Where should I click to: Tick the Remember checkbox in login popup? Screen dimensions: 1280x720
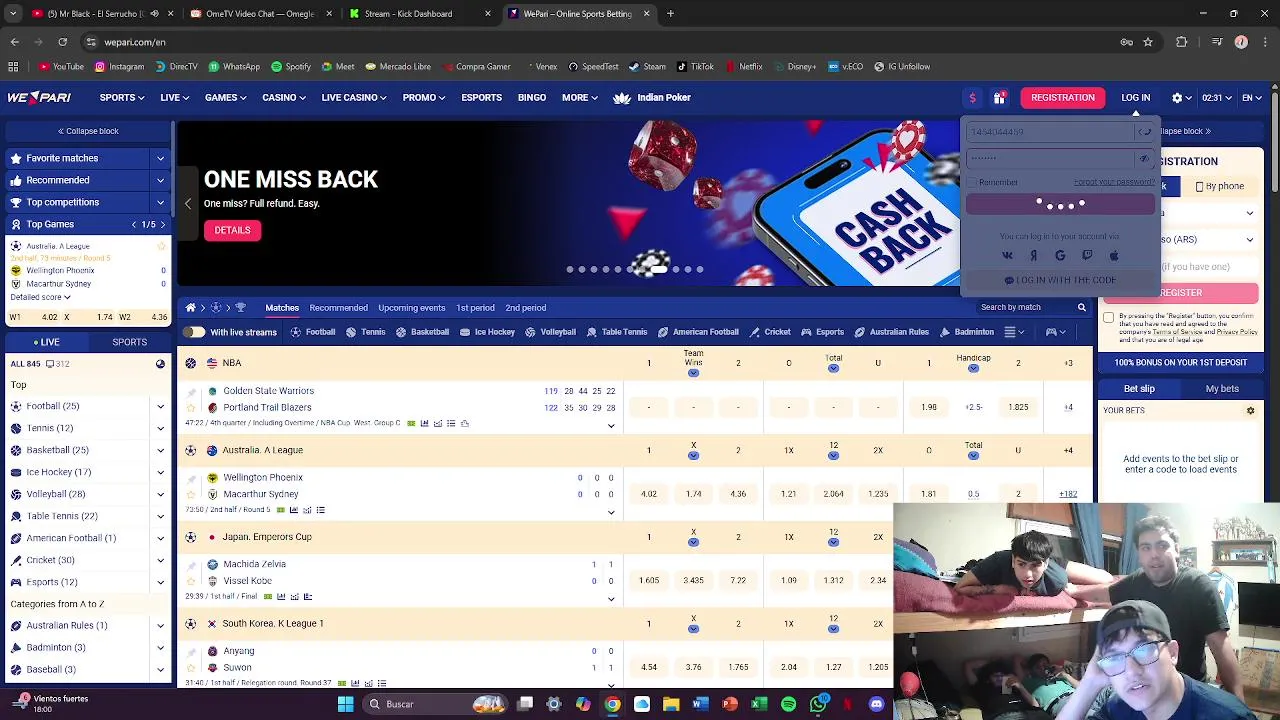(971, 183)
